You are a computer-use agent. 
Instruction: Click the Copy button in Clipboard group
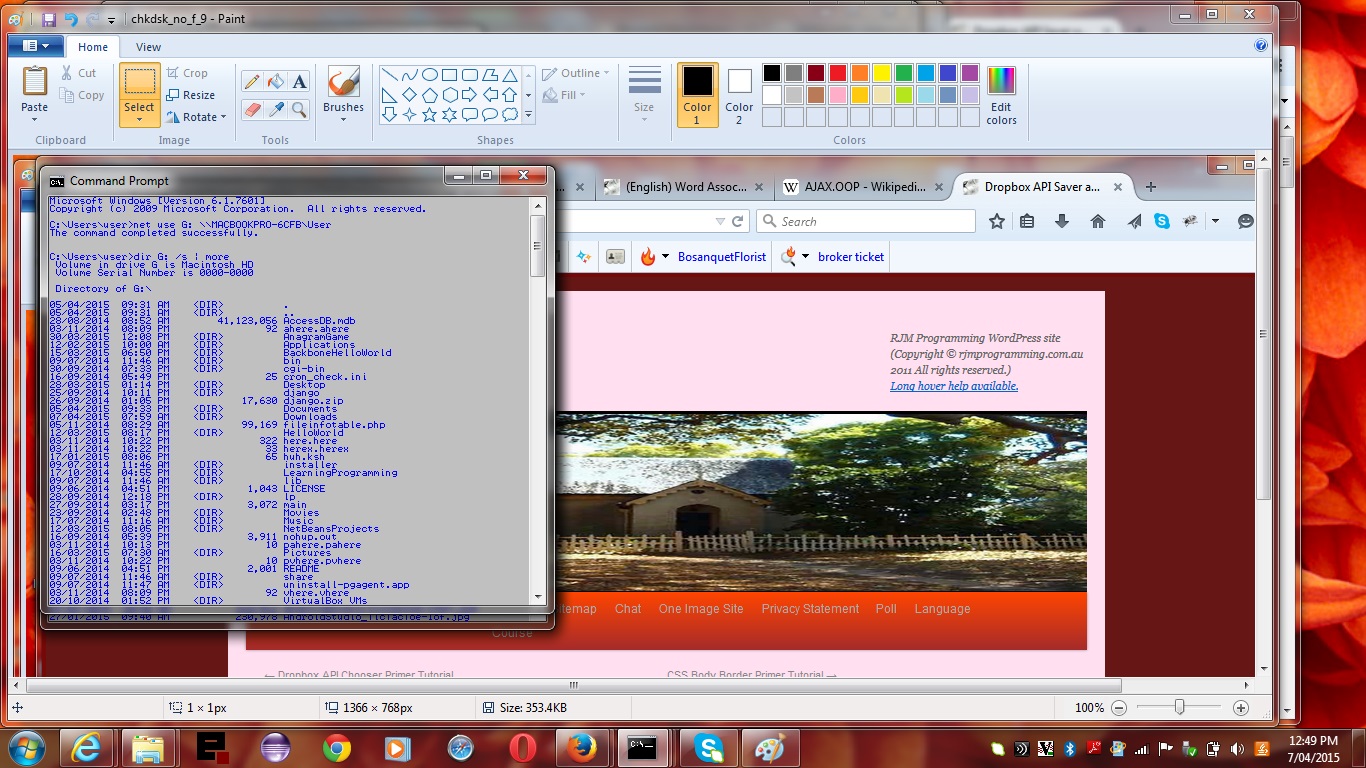[81, 95]
